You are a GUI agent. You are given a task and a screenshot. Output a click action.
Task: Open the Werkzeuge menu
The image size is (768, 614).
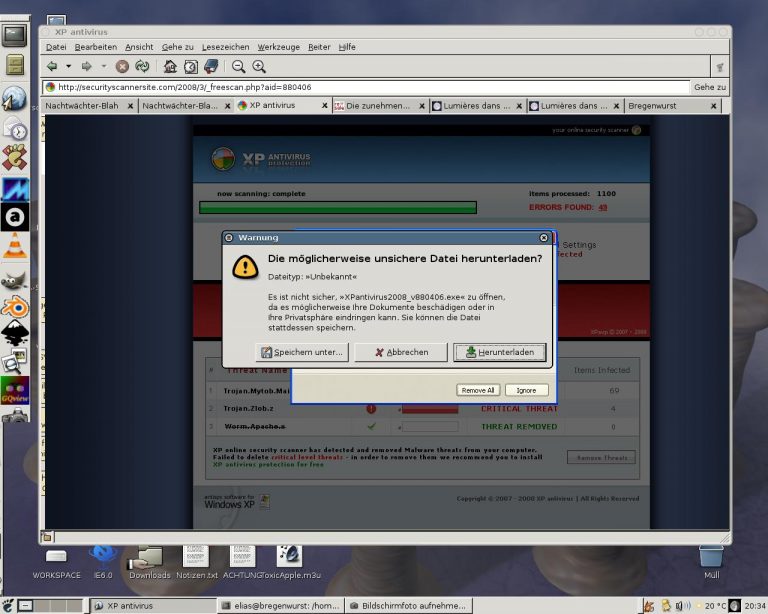pyautogui.click(x=278, y=47)
